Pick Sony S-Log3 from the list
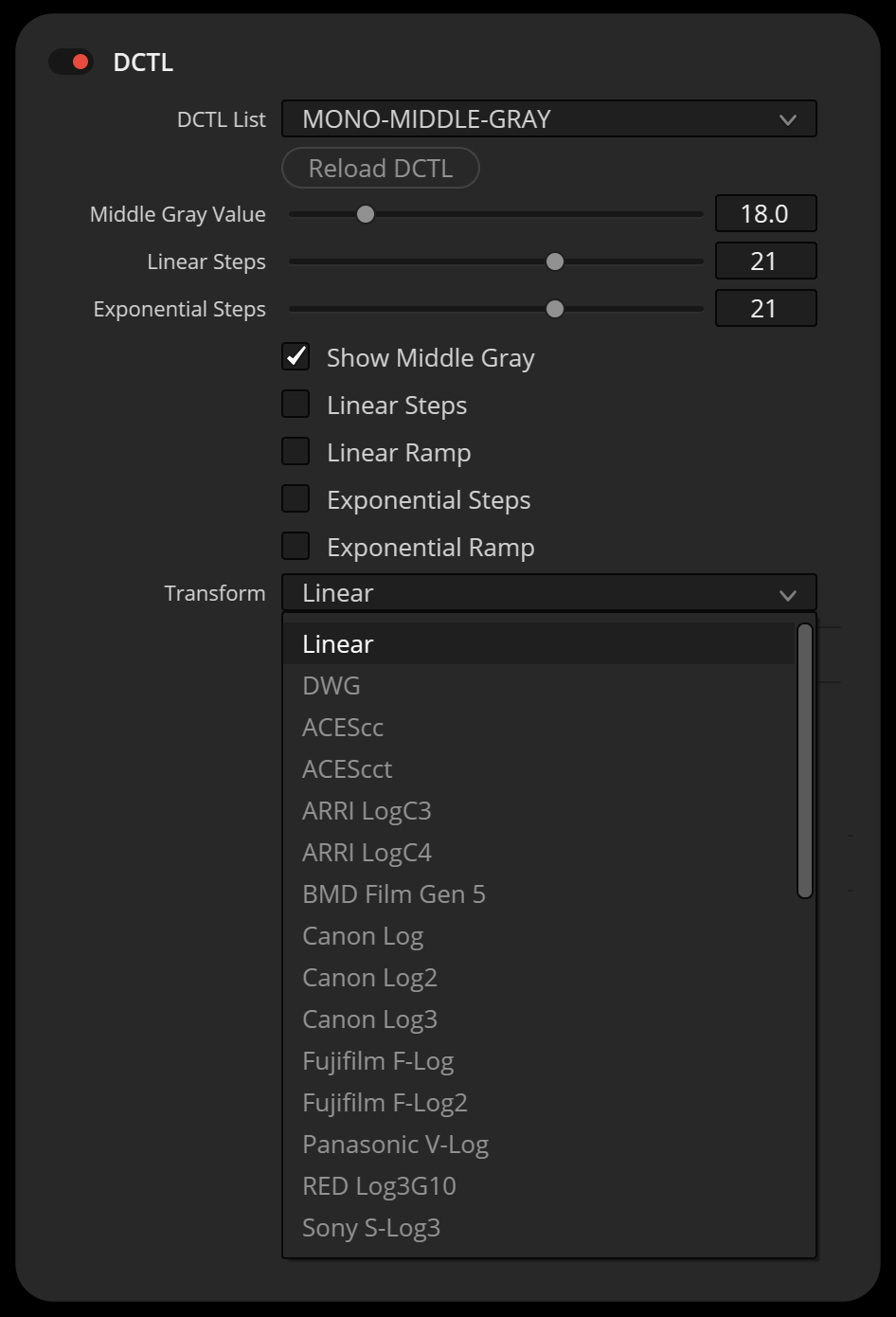 371,1228
